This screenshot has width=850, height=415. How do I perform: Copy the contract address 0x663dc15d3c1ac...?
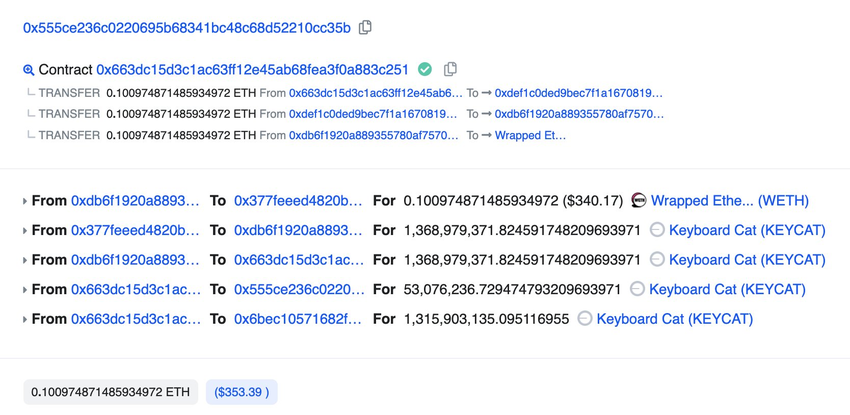[450, 69]
